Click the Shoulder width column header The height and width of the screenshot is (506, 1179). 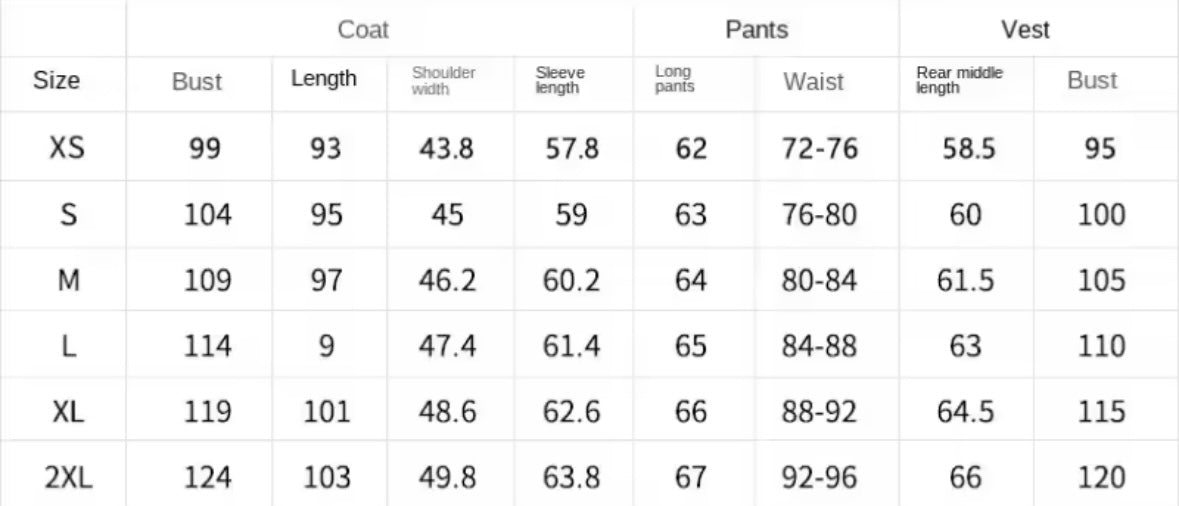pos(443,81)
